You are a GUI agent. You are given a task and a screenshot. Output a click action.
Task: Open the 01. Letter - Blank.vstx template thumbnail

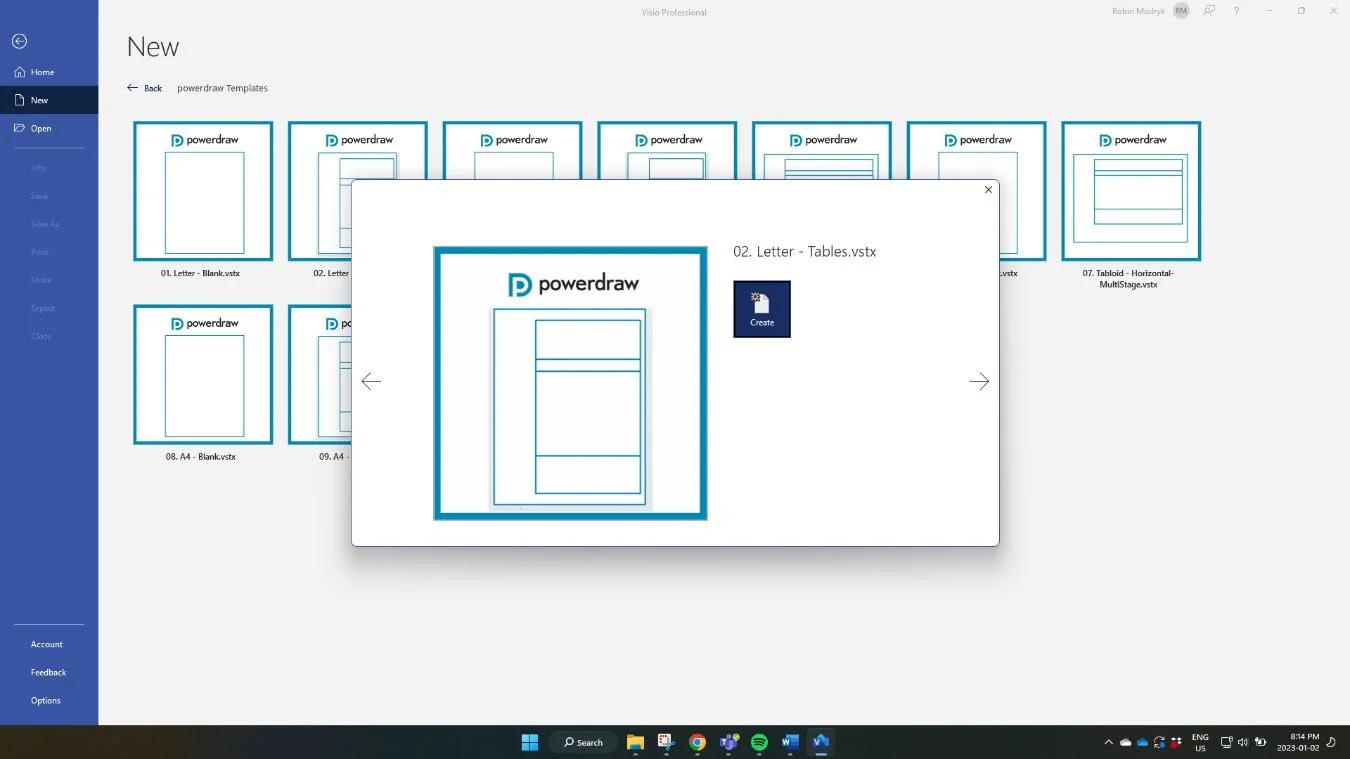click(203, 191)
